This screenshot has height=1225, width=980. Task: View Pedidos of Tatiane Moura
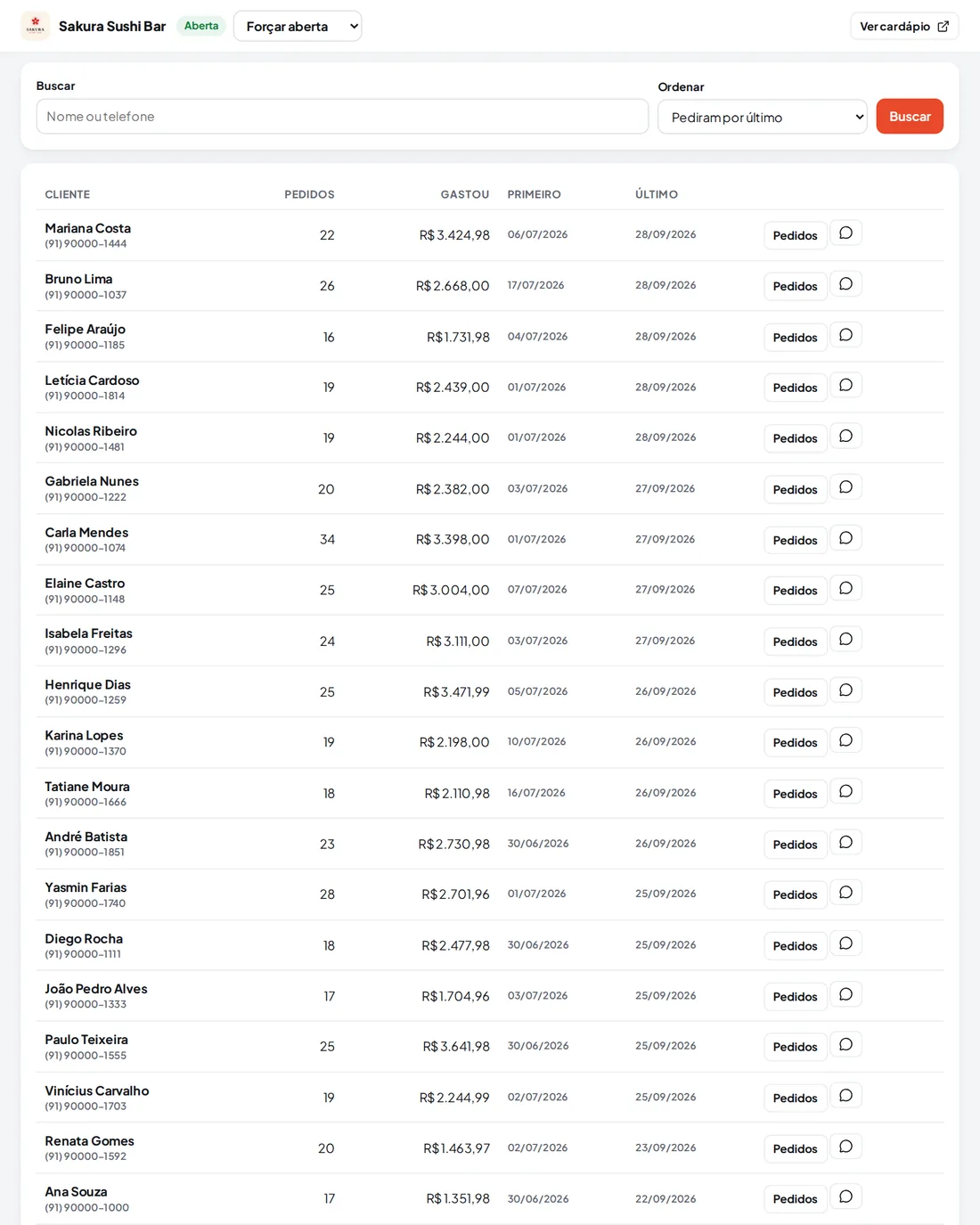pyautogui.click(x=795, y=794)
